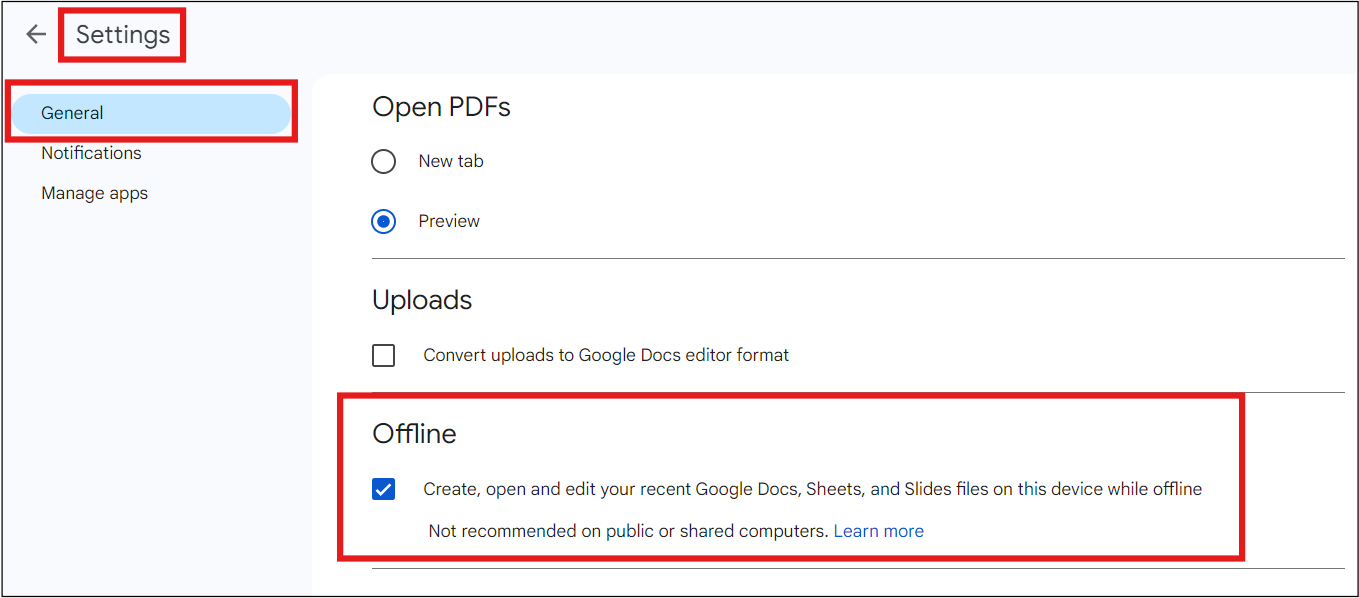Image resolution: width=1359 pixels, height=598 pixels.
Task: Click the back arrow to exit Settings
Action: coord(35,33)
